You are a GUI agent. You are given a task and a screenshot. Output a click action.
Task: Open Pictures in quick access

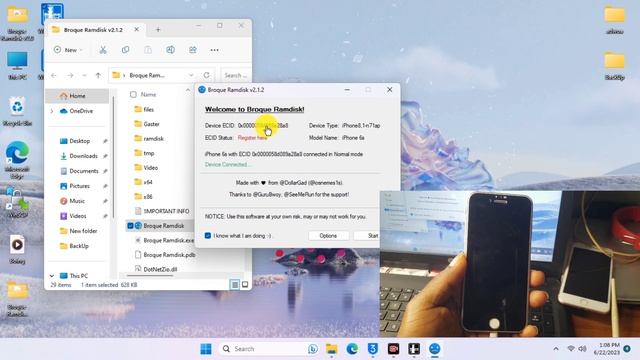80,186
